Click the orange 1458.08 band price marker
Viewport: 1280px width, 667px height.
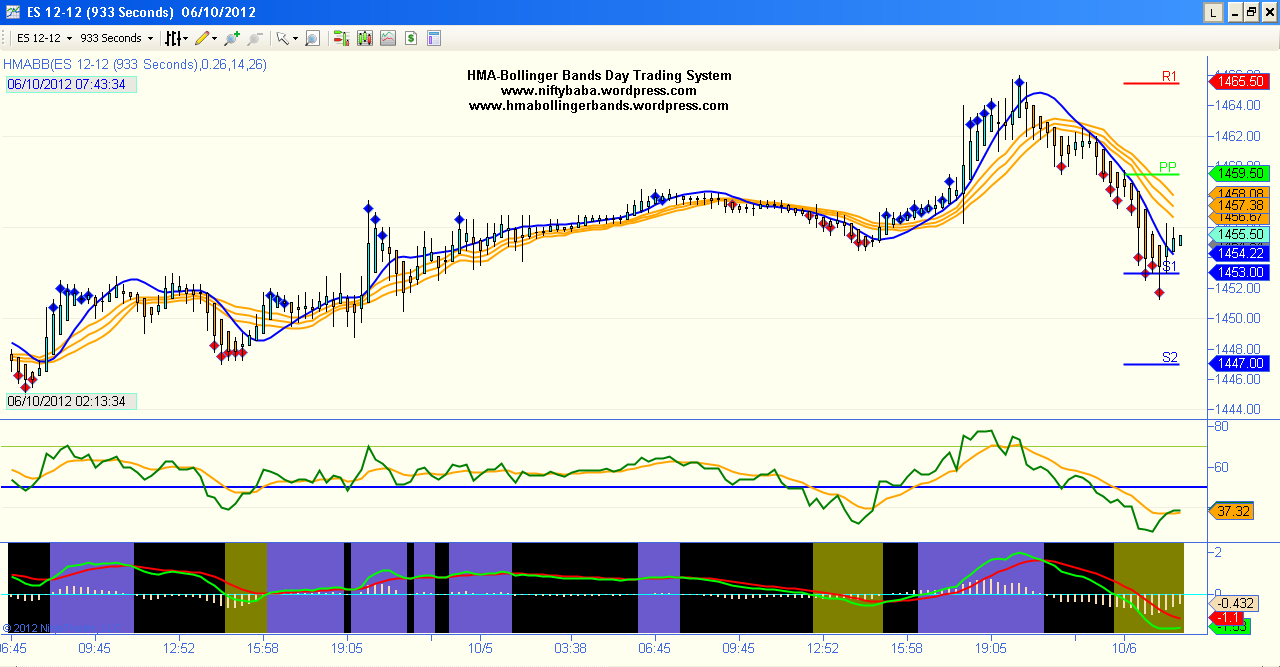click(1240, 193)
